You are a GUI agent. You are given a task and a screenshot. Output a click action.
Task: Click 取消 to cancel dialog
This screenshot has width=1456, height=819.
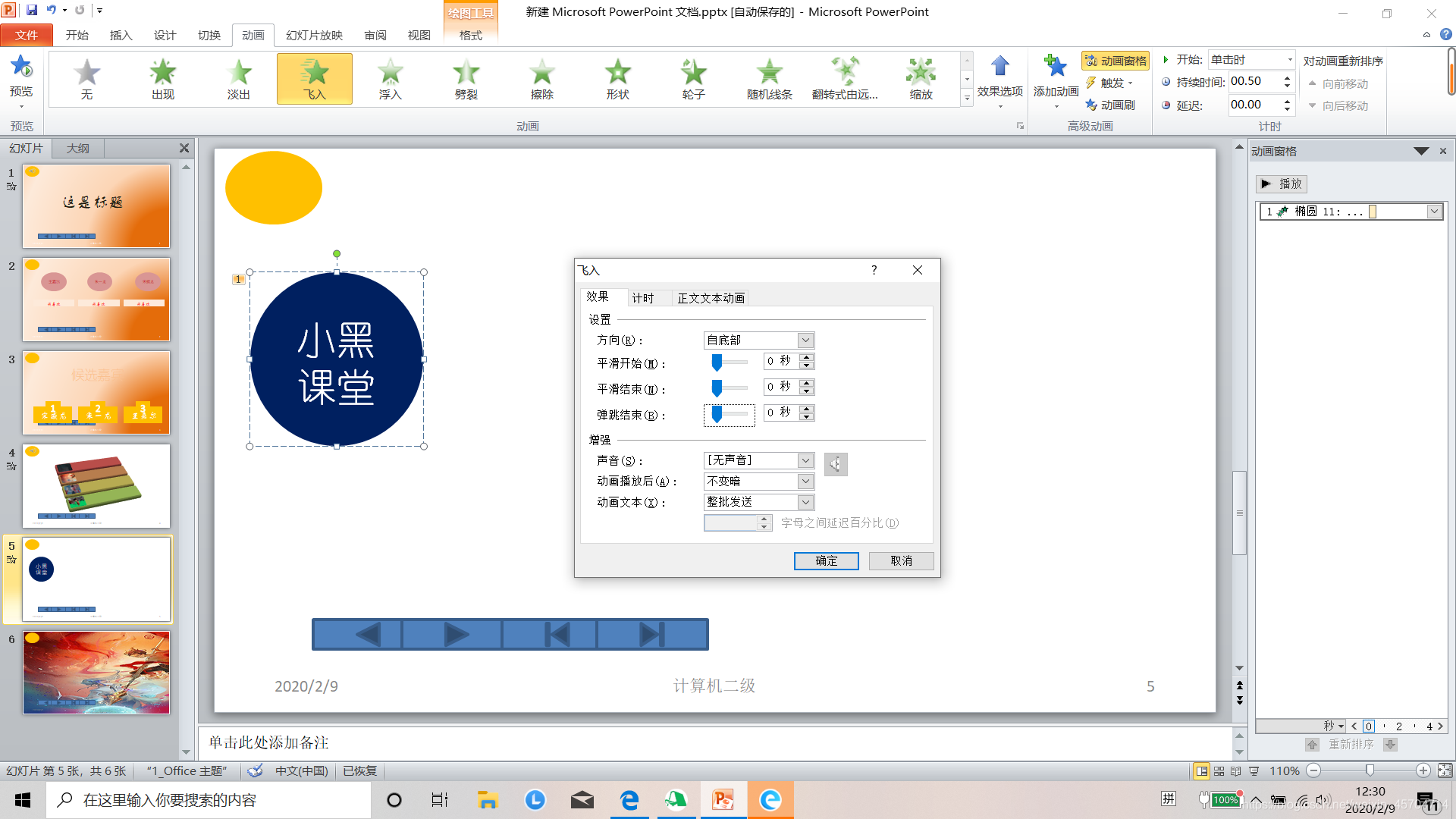click(x=901, y=560)
